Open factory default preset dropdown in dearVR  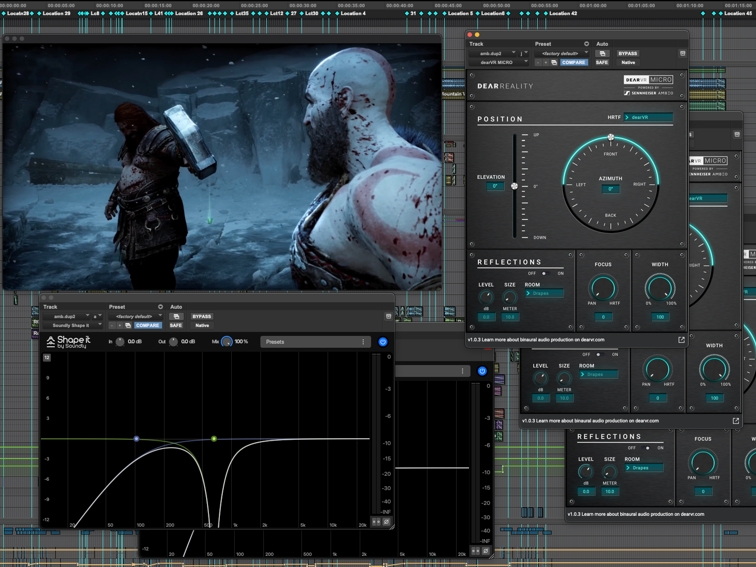[562, 54]
